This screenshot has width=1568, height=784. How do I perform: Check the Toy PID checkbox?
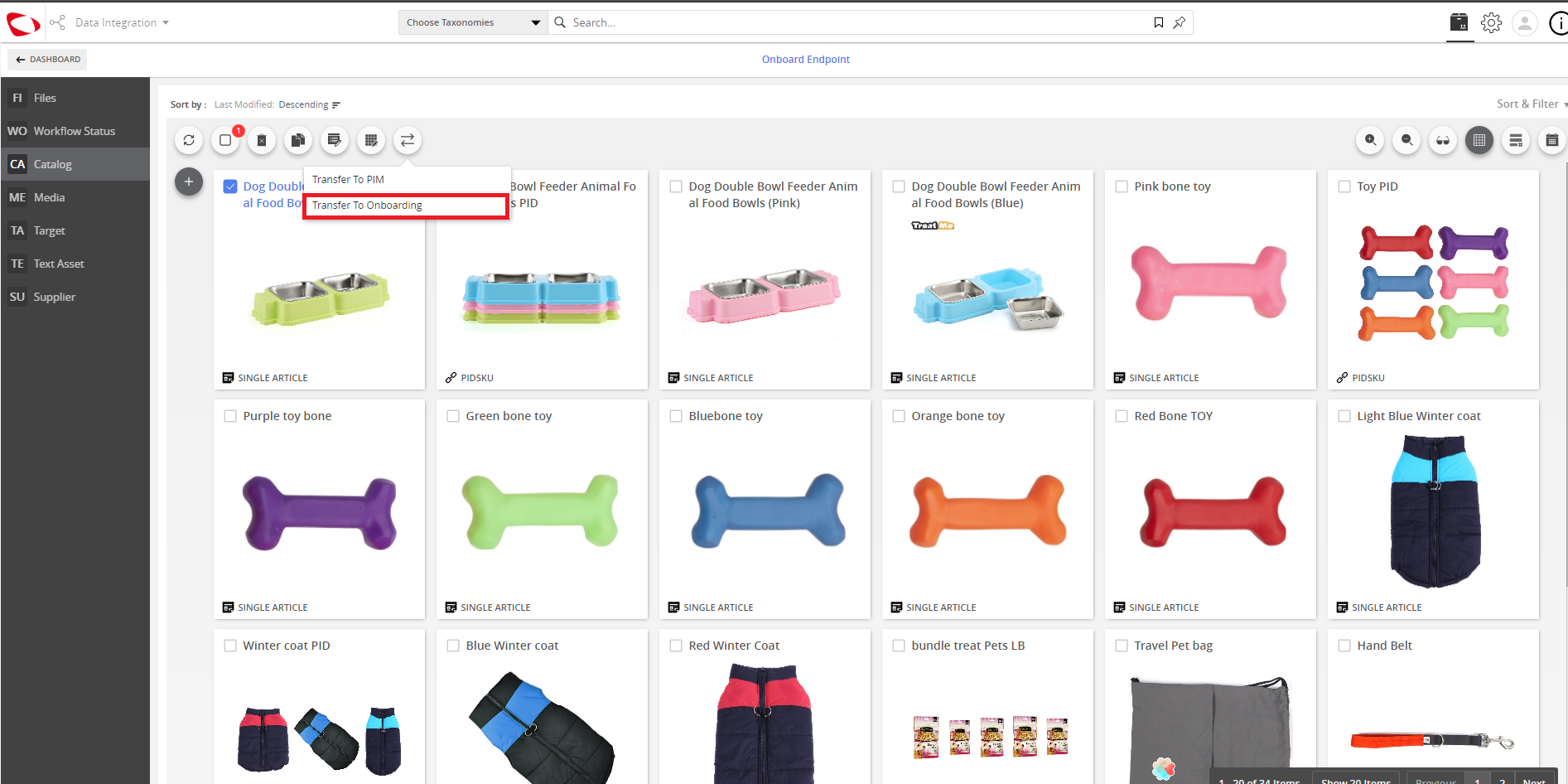1344,186
